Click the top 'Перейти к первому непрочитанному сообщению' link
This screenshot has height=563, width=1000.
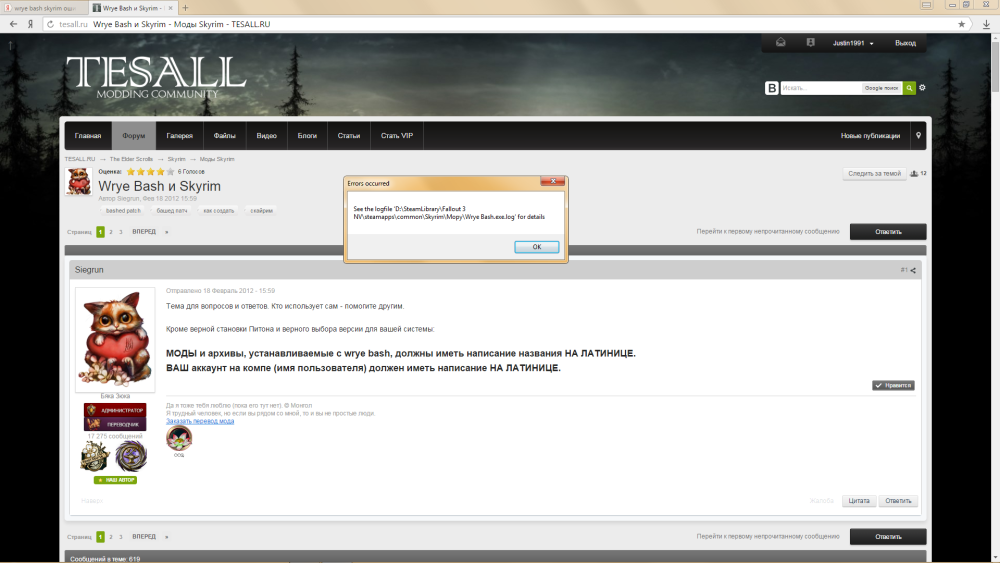[768, 232]
